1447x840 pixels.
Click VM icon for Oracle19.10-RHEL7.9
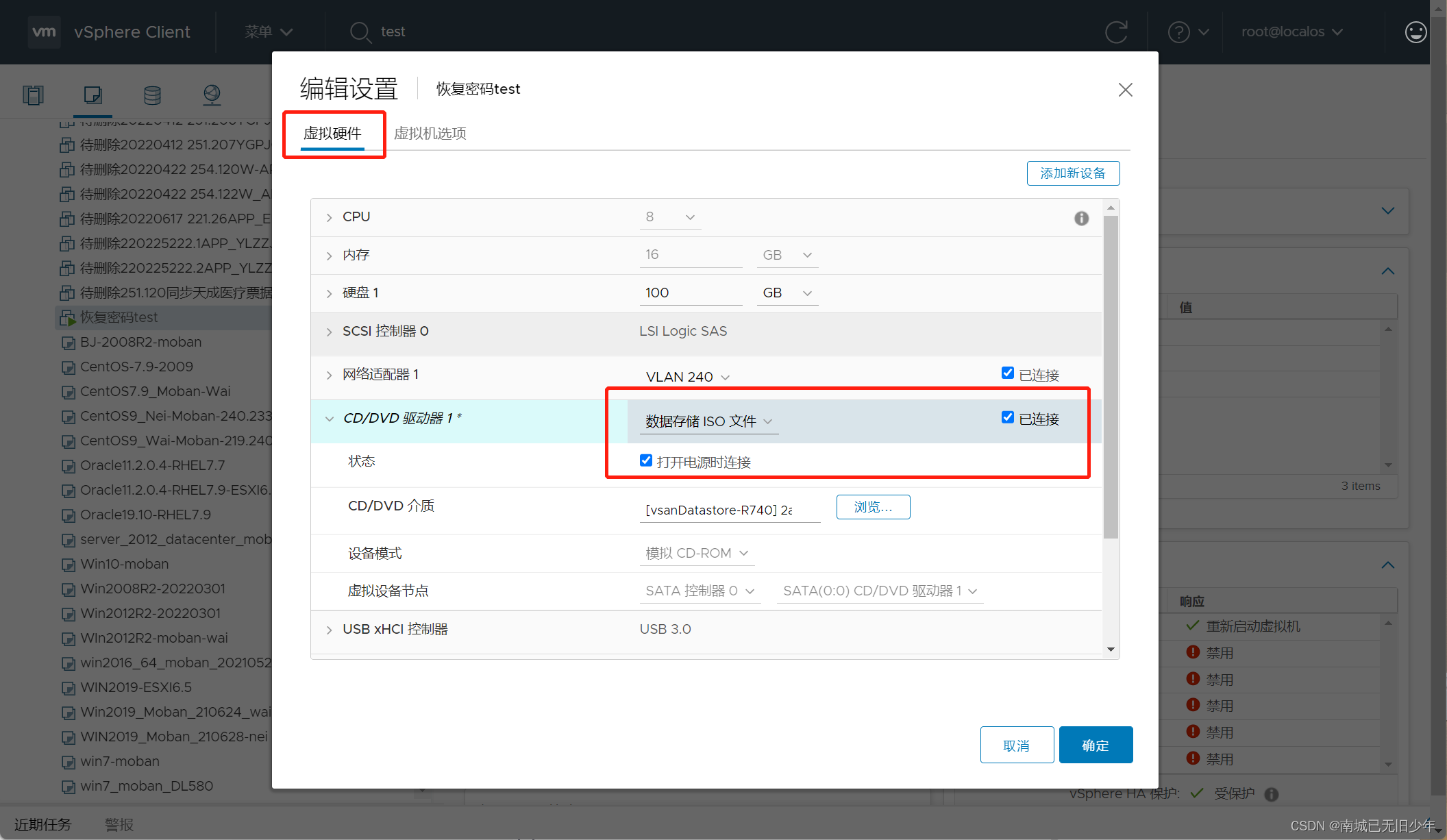point(68,515)
